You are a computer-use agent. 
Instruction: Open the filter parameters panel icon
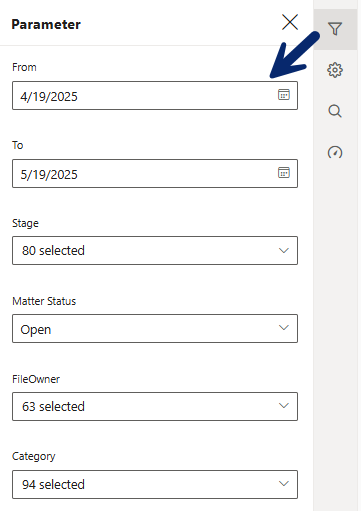click(x=335, y=29)
